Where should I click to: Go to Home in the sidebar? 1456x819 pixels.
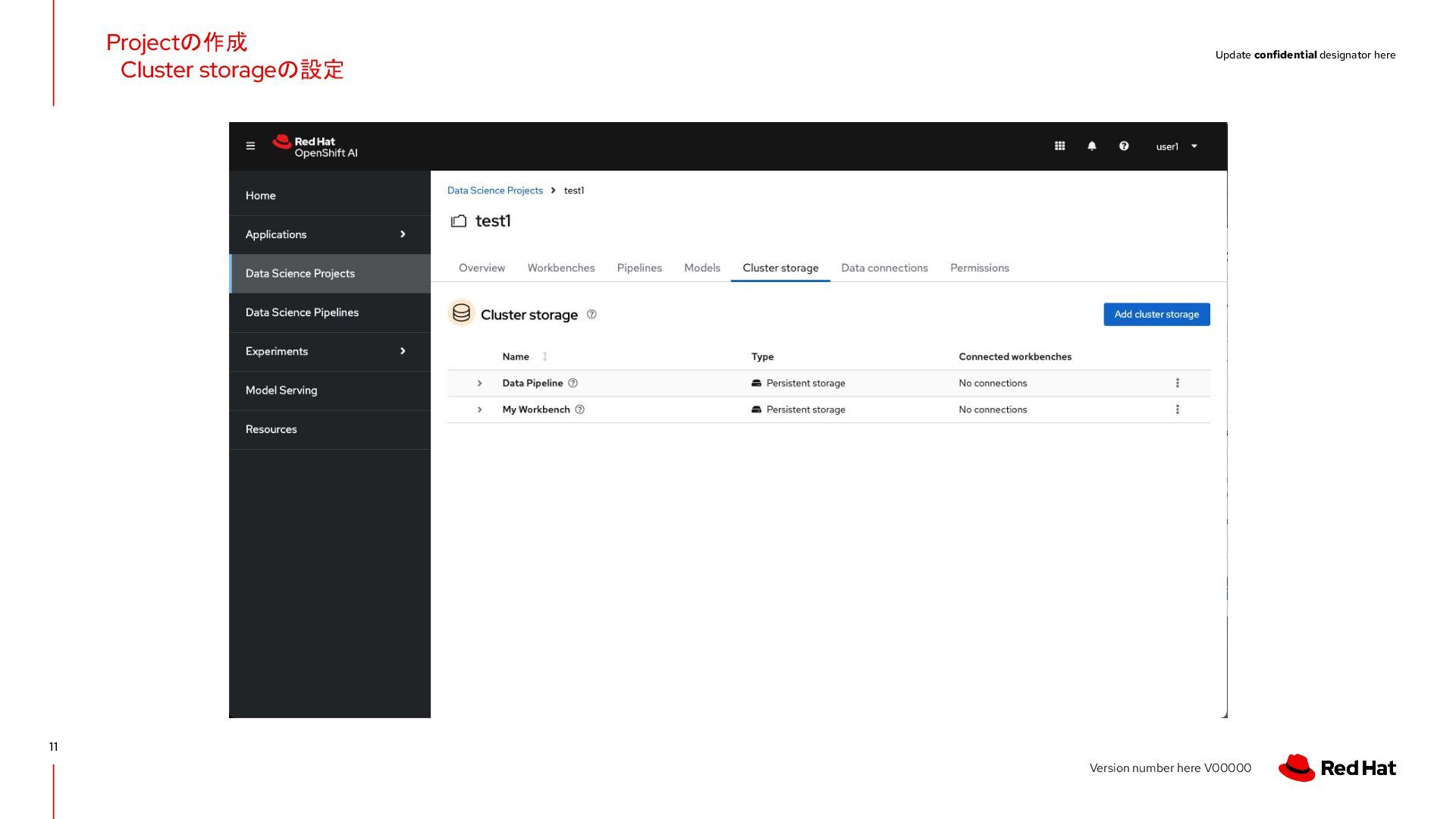(330, 196)
